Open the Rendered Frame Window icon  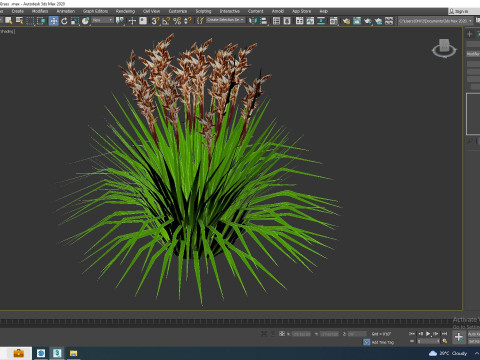pos(357,21)
